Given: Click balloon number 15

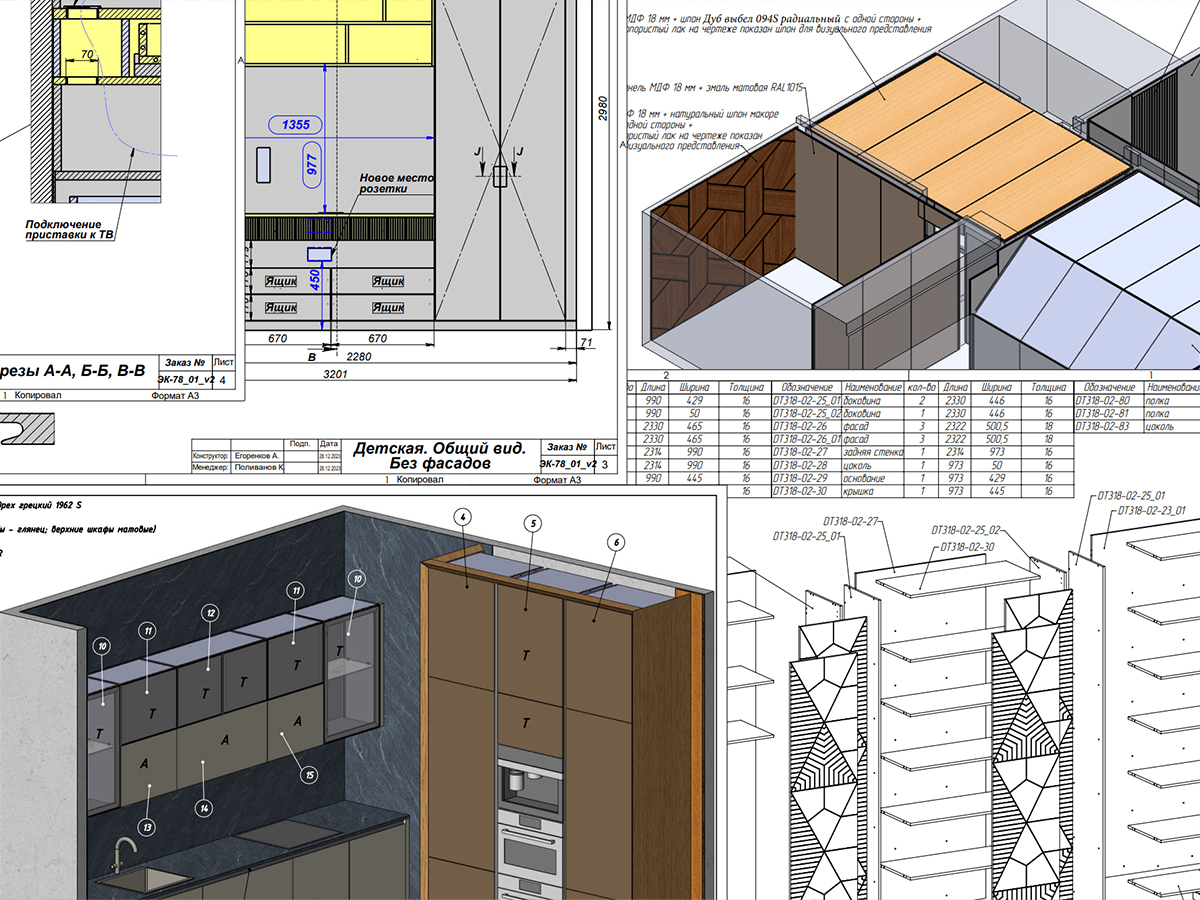Looking at the screenshot, I should click(x=309, y=774).
